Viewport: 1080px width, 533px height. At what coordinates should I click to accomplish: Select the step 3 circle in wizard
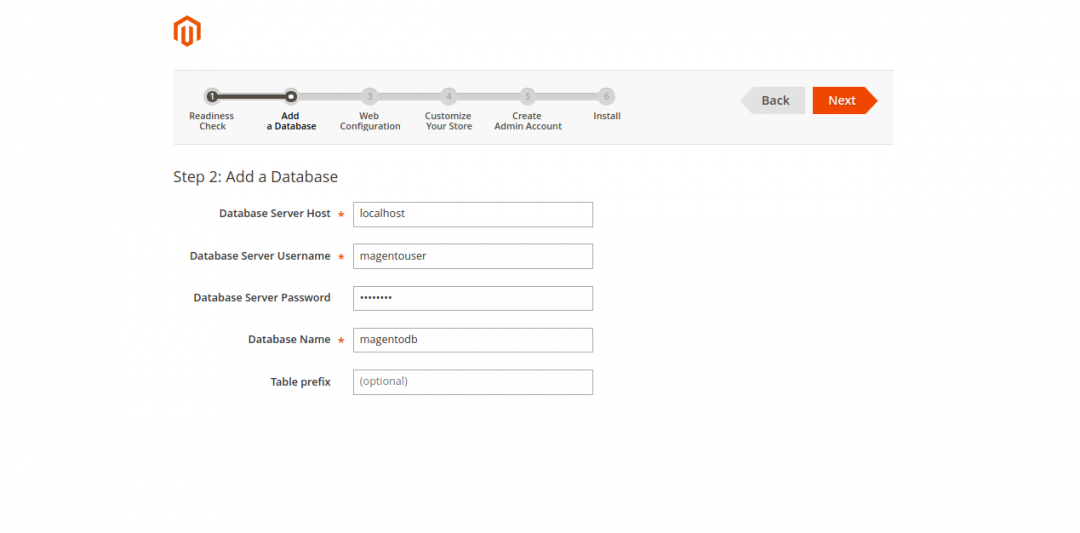pos(370,97)
